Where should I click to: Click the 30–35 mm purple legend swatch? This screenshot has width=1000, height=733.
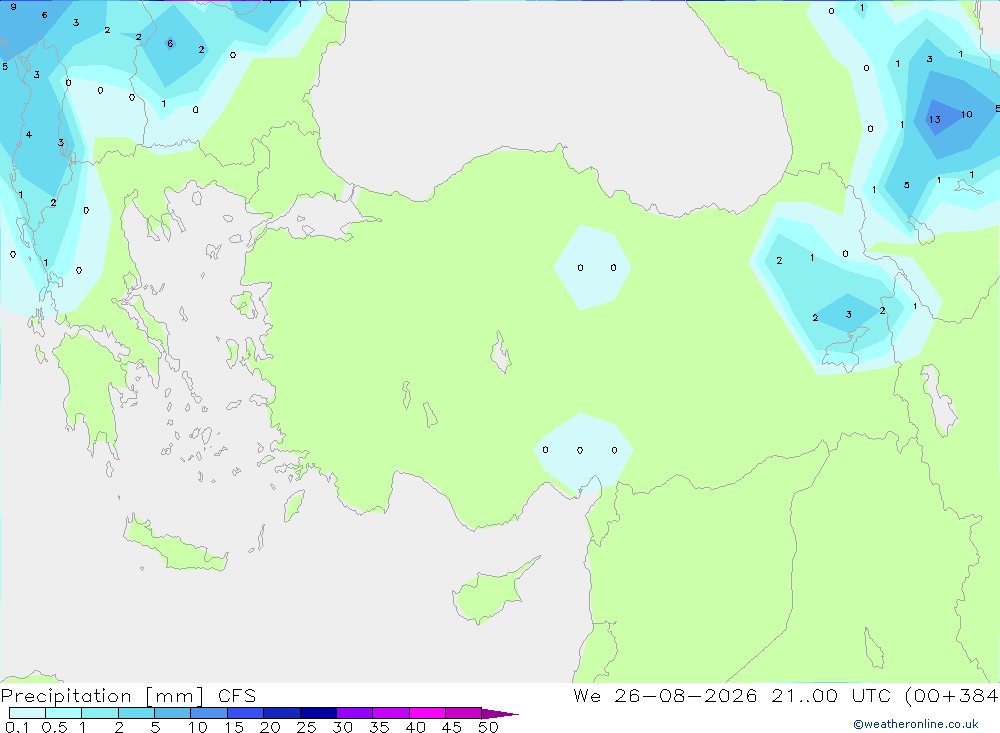(x=355, y=713)
